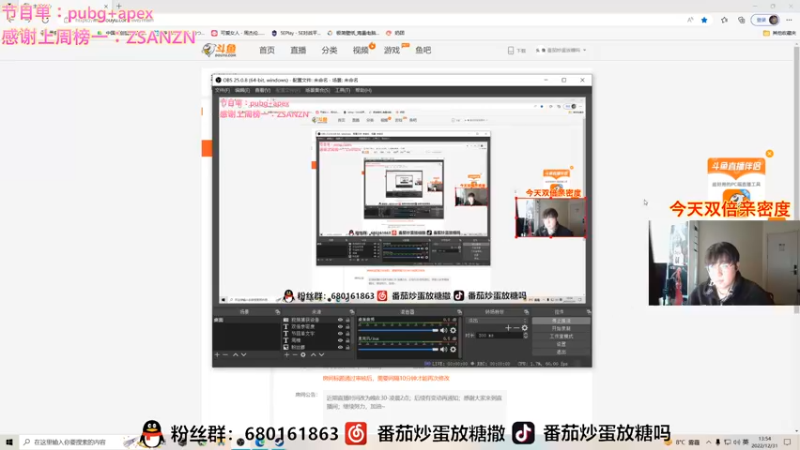
Task: Open 桌面音频 mixer settings gear
Action: pos(453,330)
